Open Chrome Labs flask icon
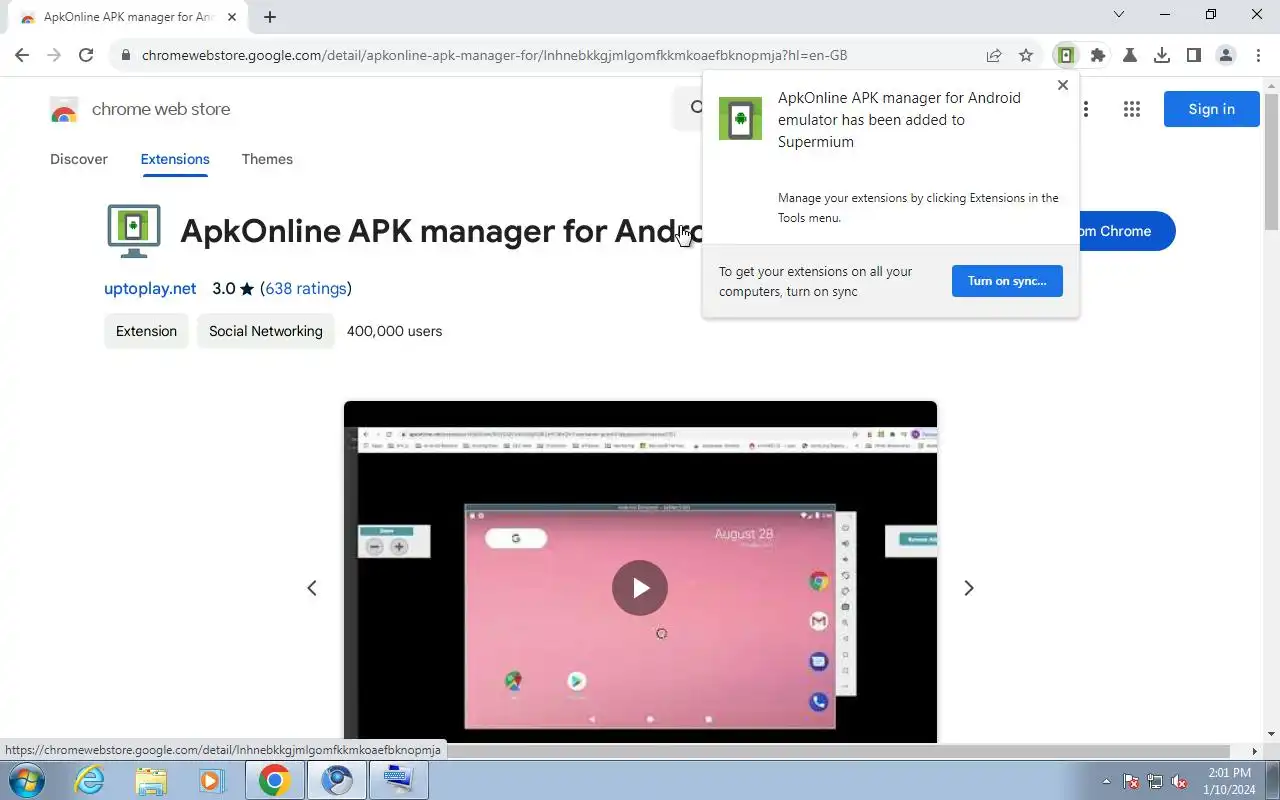The width and height of the screenshot is (1280, 800). 1130,55
